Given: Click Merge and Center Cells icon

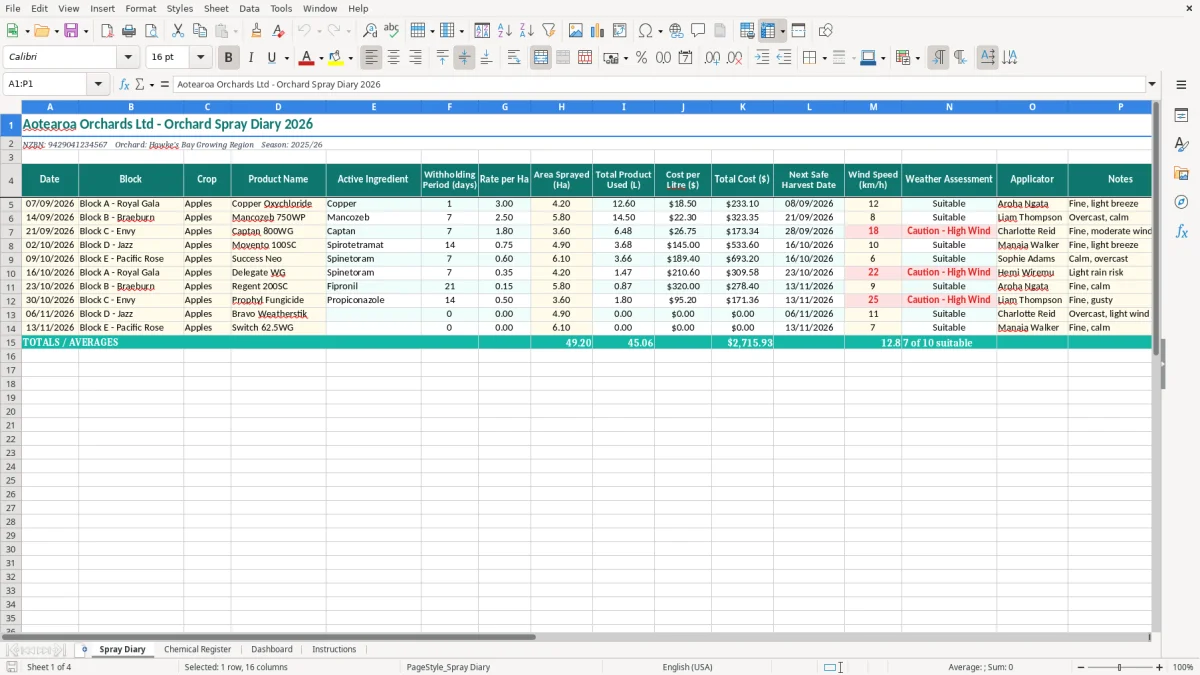Looking at the screenshot, I should (x=541, y=58).
